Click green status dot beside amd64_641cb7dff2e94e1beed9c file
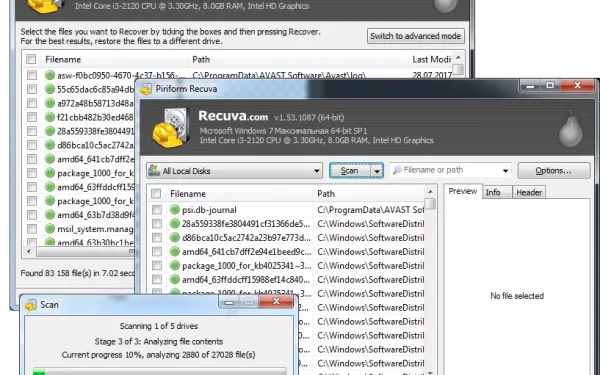This screenshot has width=600, height=375. point(175,251)
